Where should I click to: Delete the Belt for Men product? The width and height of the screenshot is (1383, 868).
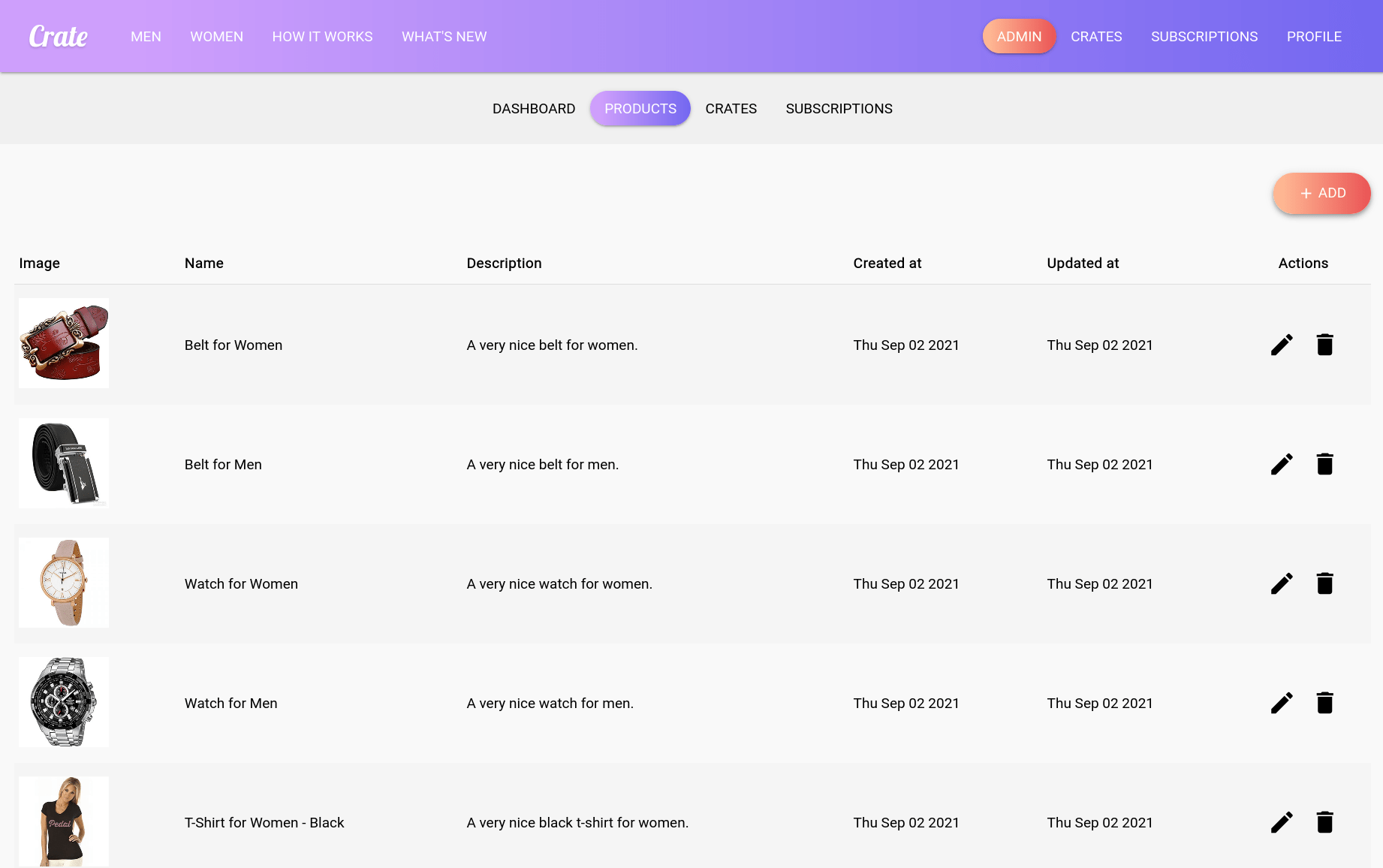[x=1324, y=464]
